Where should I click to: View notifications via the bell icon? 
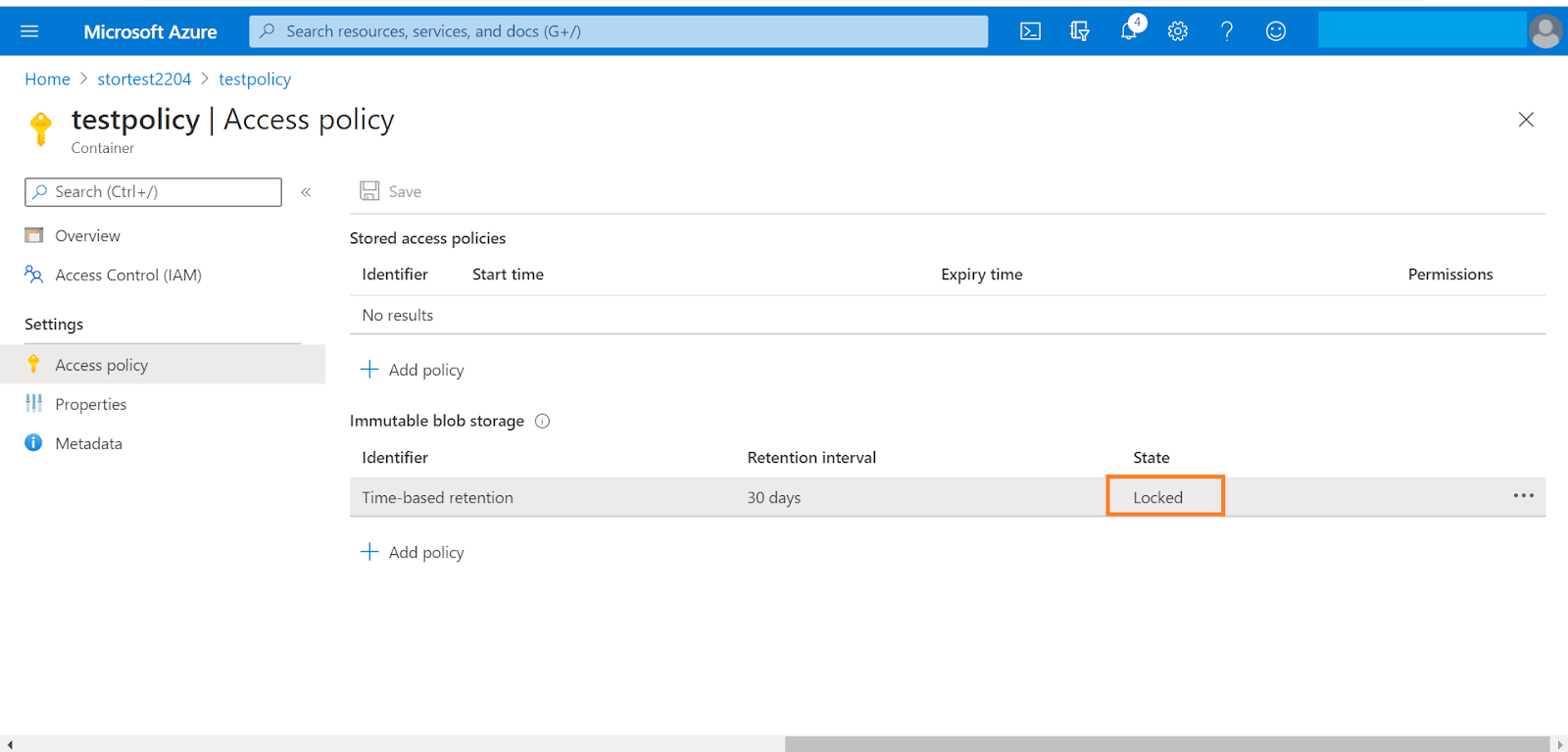point(1130,30)
